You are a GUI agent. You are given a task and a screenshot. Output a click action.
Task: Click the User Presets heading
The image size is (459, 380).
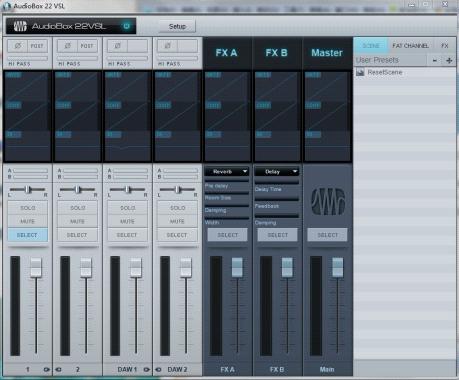[377, 60]
